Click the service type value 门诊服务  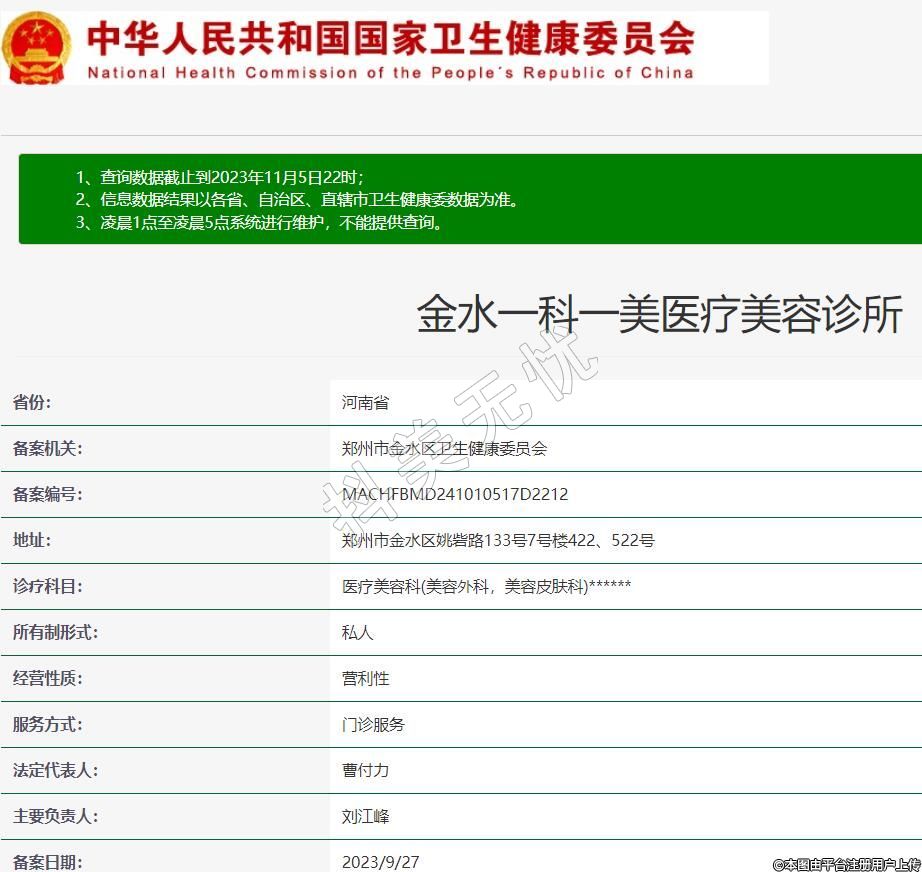(x=373, y=725)
